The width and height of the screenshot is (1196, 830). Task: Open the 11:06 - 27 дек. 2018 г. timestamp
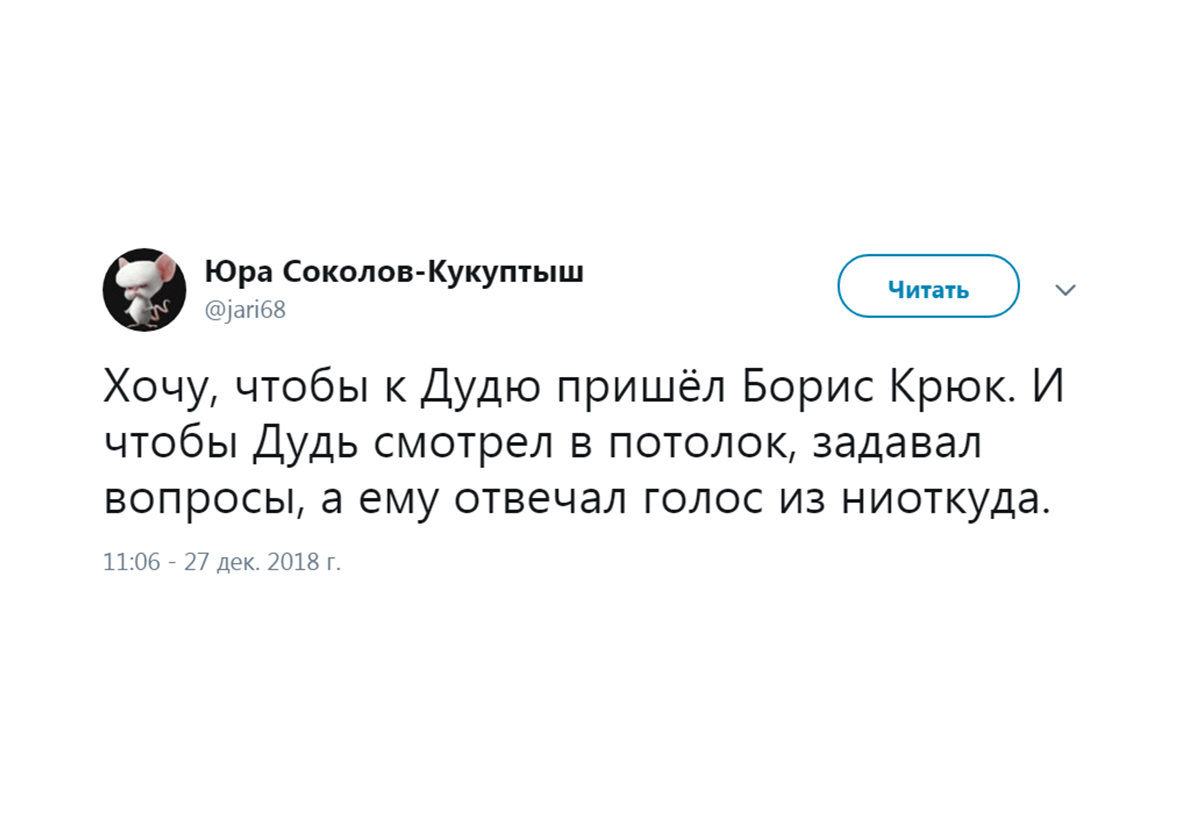pyautogui.click(x=222, y=562)
